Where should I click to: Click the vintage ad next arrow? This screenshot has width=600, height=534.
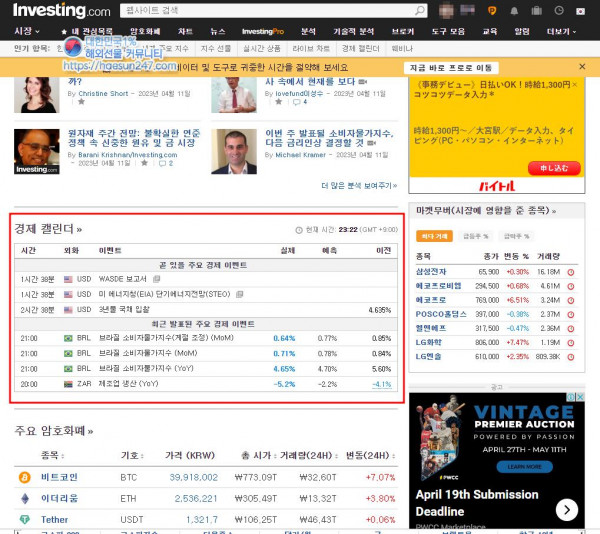[x=567, y=510]
